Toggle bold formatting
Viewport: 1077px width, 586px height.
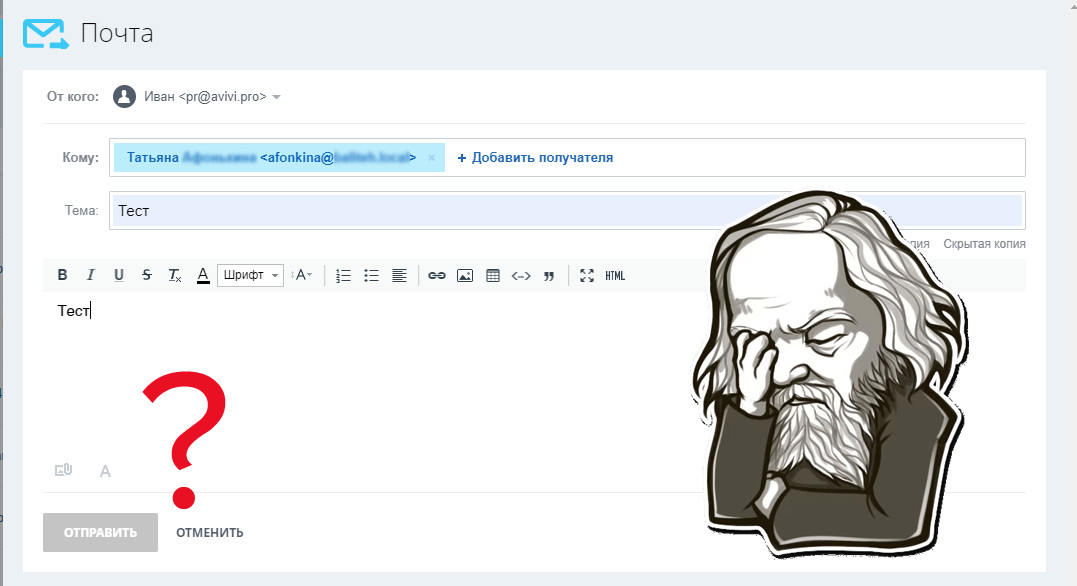[x=63, y=275]
